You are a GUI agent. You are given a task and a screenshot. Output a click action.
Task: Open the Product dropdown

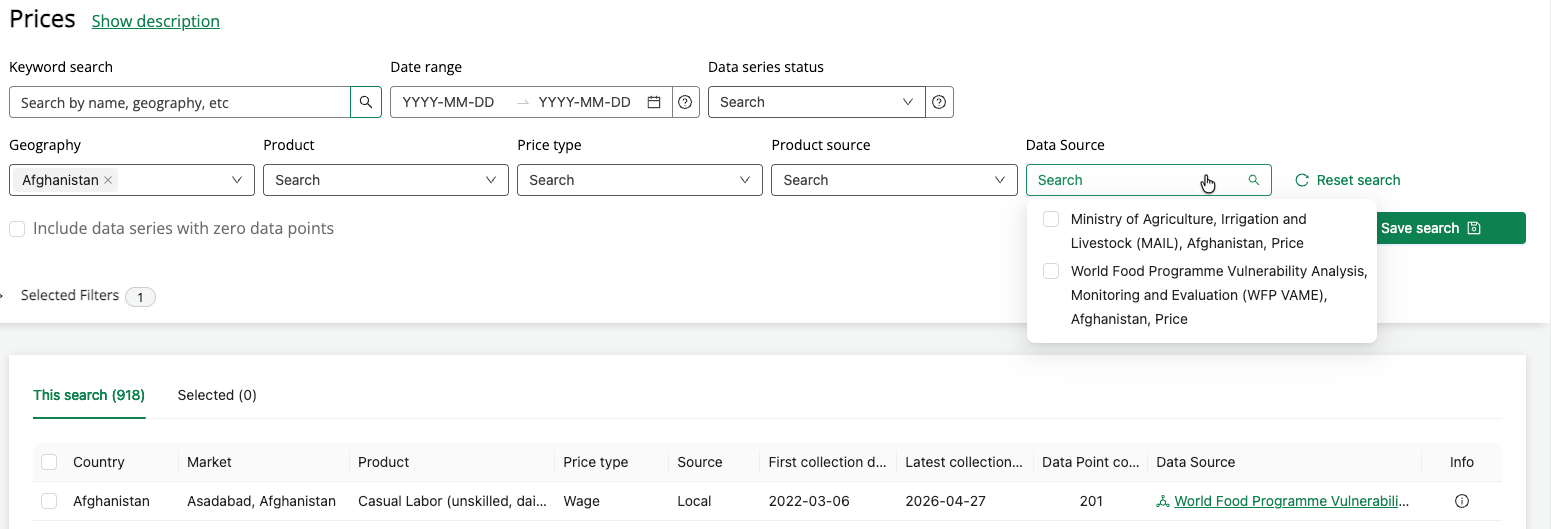coord(386,180)
